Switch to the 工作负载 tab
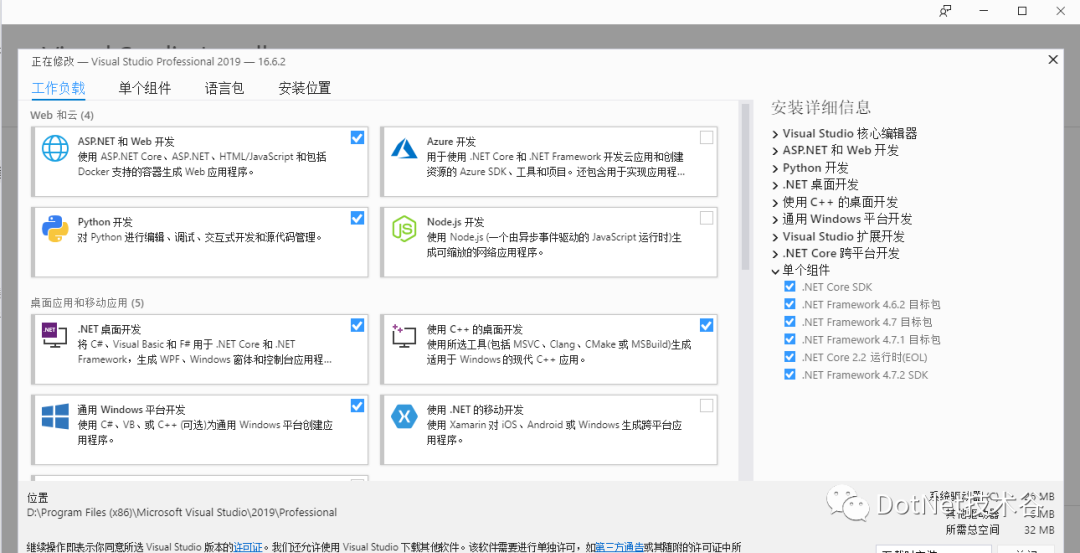1080x553 pixels. tap(59, 88)
